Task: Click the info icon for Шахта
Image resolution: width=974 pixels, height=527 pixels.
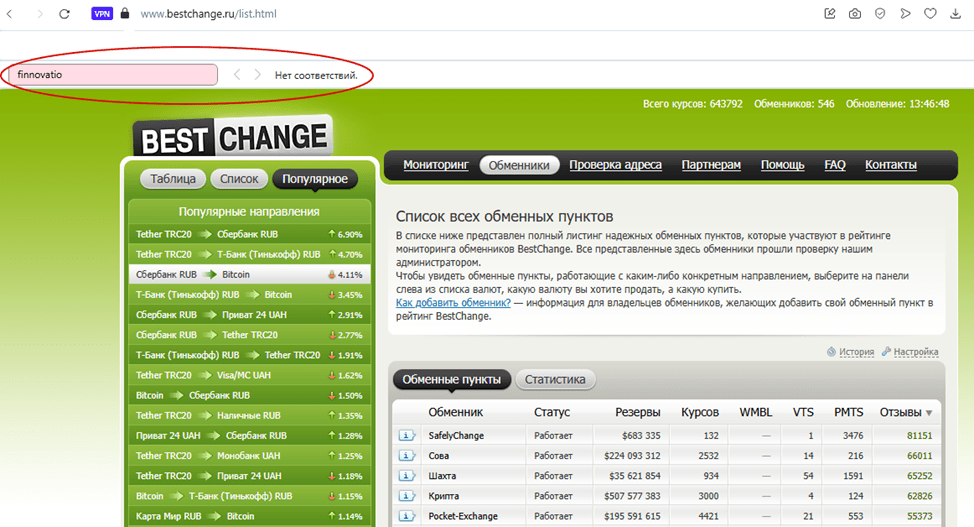Action: click(406, 476)
